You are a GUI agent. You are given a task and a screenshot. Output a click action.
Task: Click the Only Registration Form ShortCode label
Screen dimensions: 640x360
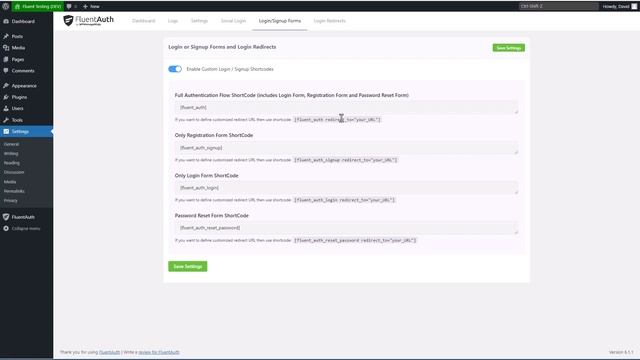point(214,135)
